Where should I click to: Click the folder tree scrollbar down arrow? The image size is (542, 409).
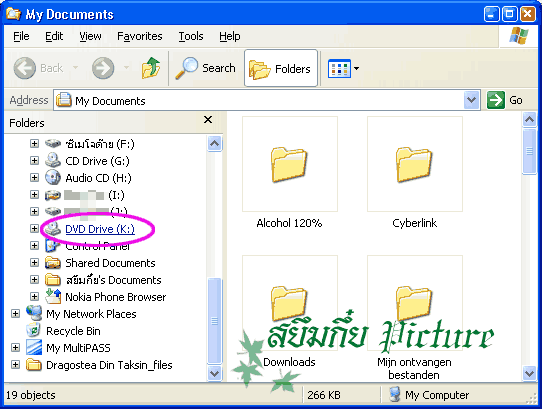(214, 373)
